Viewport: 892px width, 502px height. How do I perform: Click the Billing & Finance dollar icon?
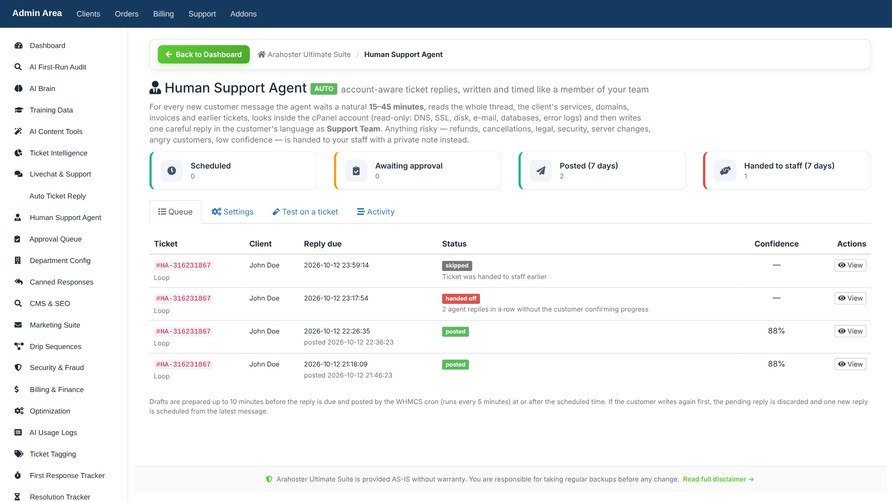click(17, 389)
